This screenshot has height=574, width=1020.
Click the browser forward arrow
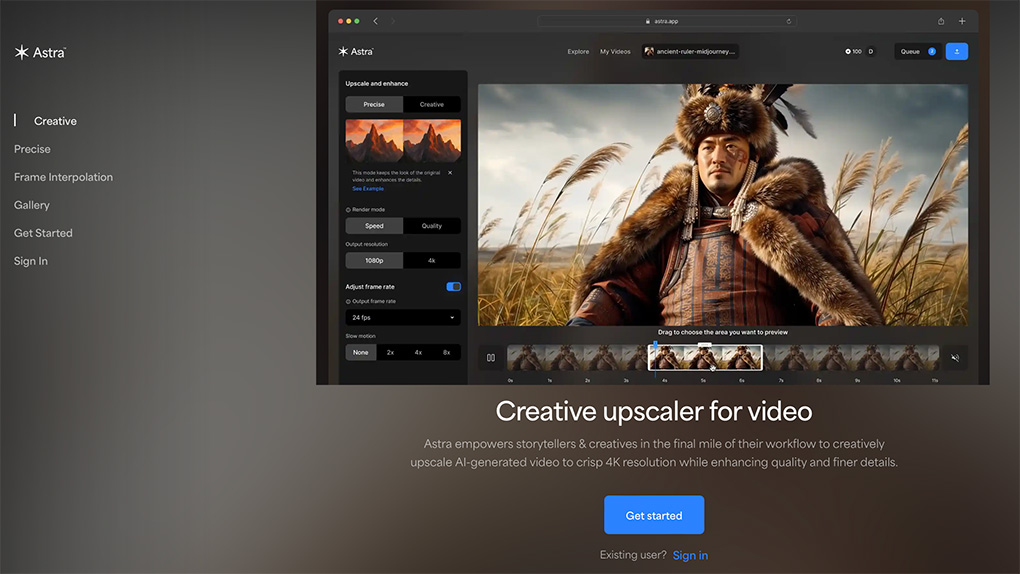(393, 21)
